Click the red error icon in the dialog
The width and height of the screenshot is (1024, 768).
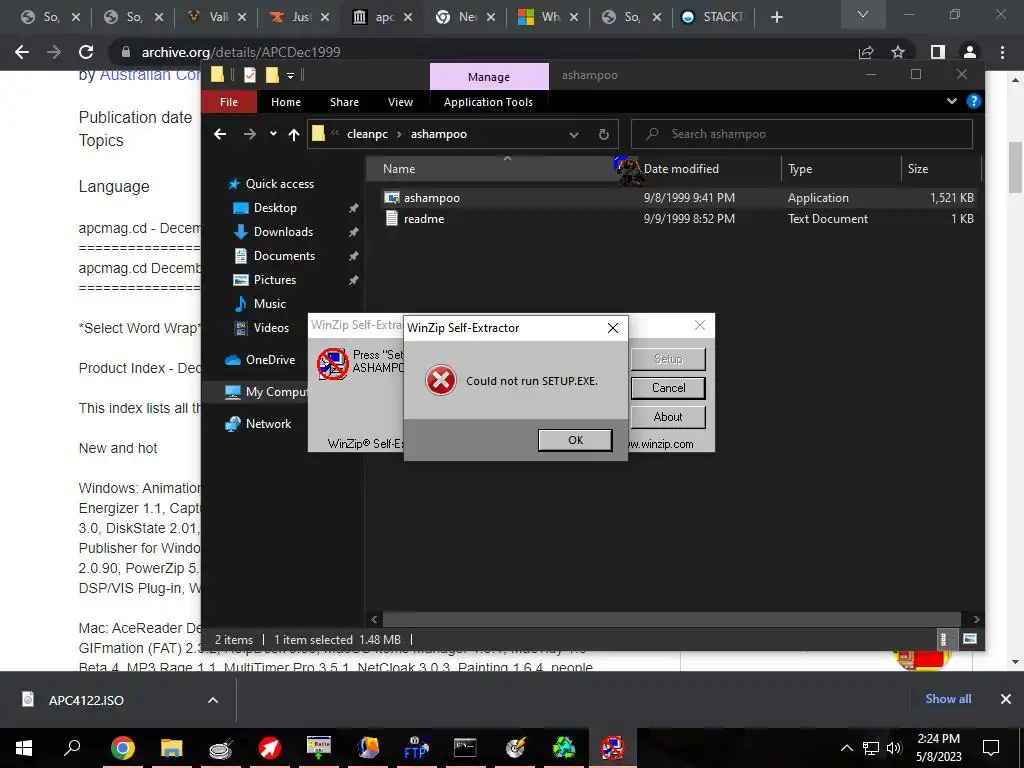coord(441,380)
